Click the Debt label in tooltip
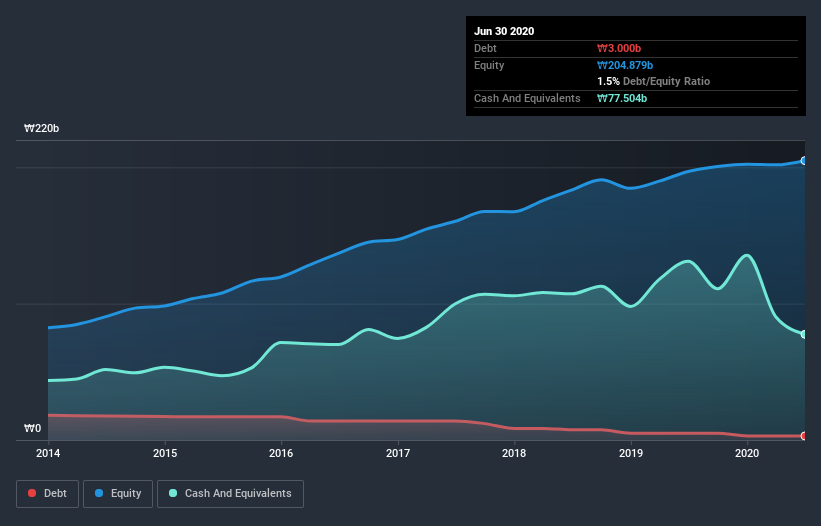This screenshot has height=526, width=821. (x=485, y=48)
